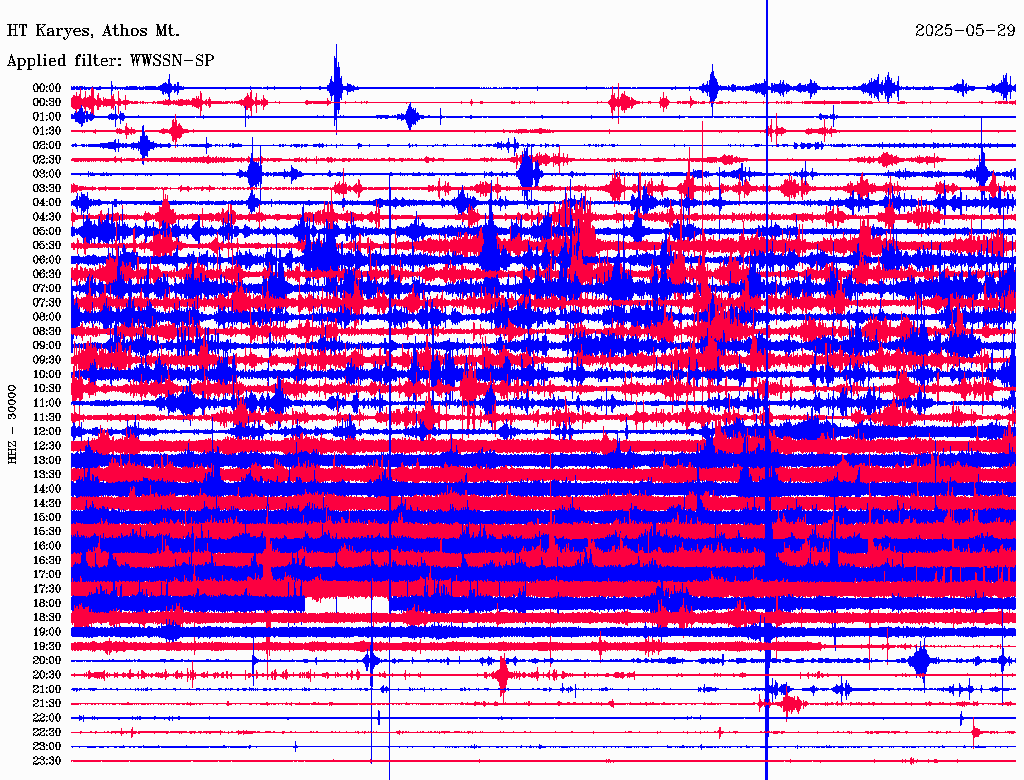
Task: Select the 05:00 time label
Action: tap(47, 231)
